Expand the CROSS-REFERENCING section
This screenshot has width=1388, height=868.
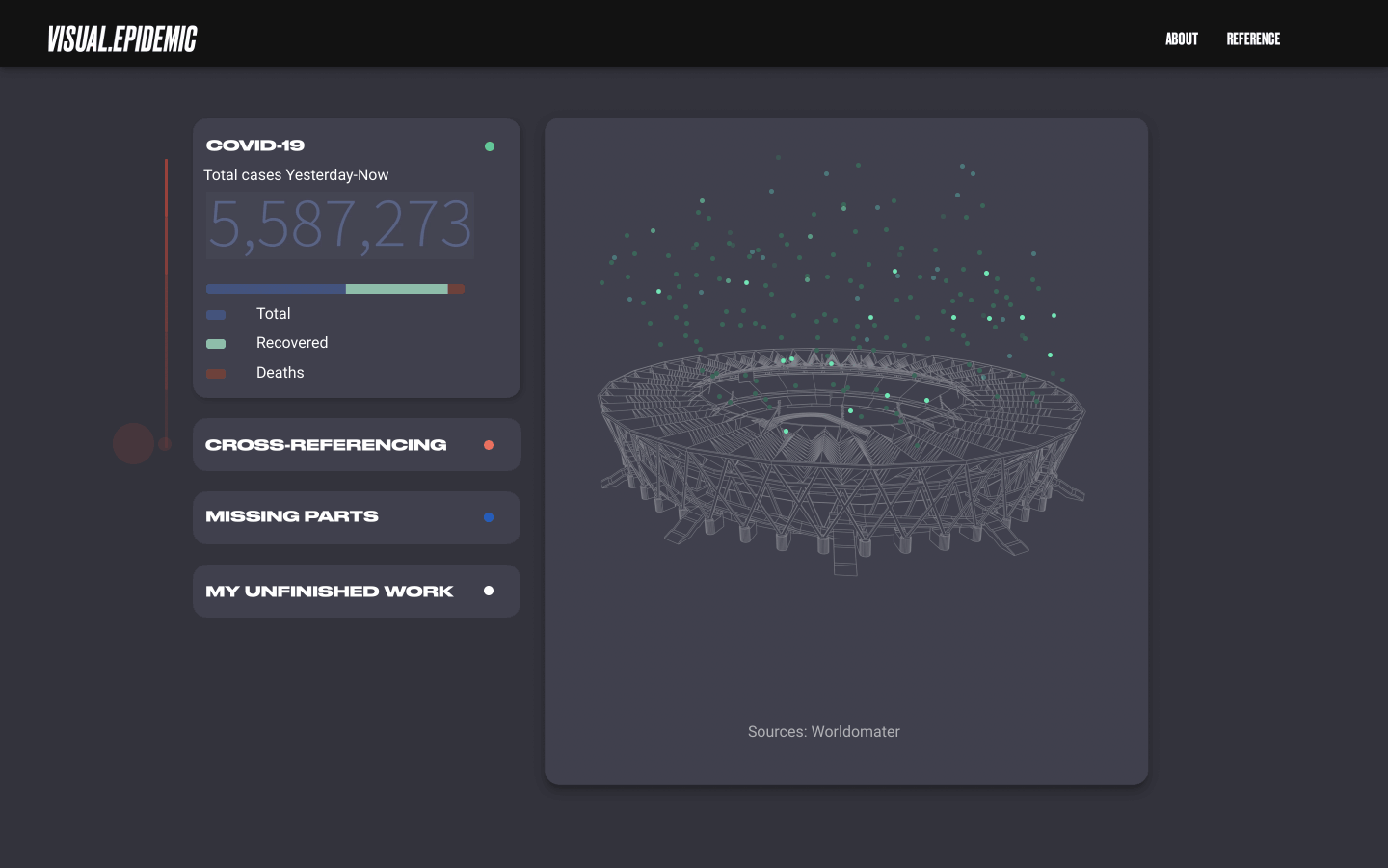pyautogui.click(x=357, y=445)
